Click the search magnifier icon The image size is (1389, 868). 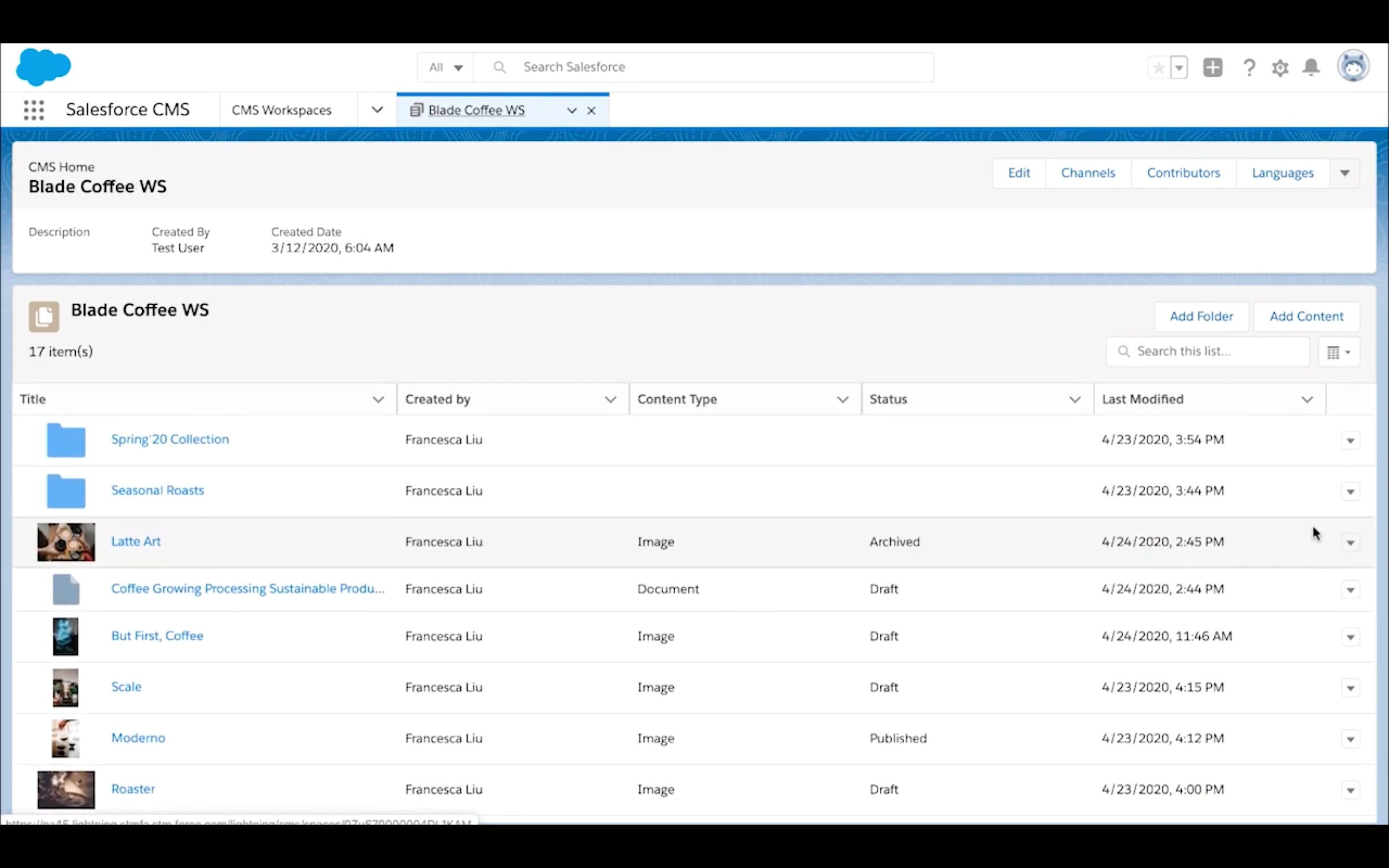tap(499, 66)
